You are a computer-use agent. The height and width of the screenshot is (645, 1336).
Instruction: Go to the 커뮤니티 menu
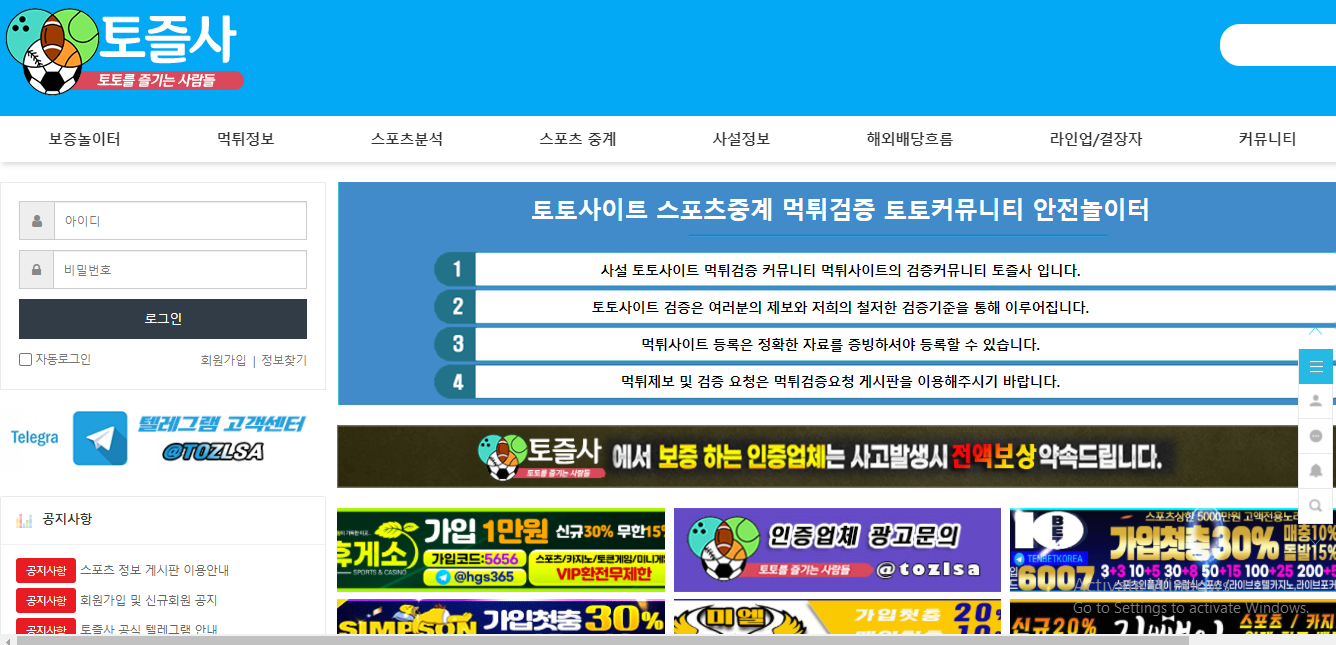click(1266, 139)
